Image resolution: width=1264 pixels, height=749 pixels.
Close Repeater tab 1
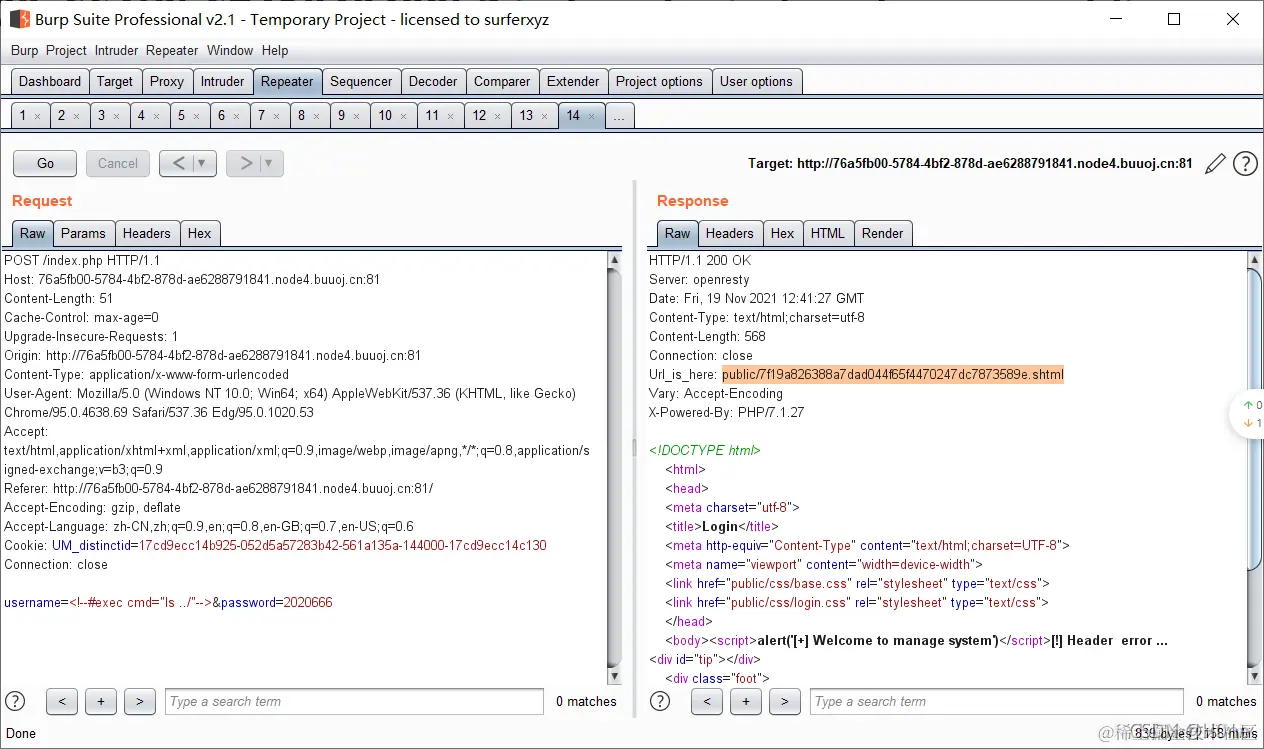tap(37, 116)
